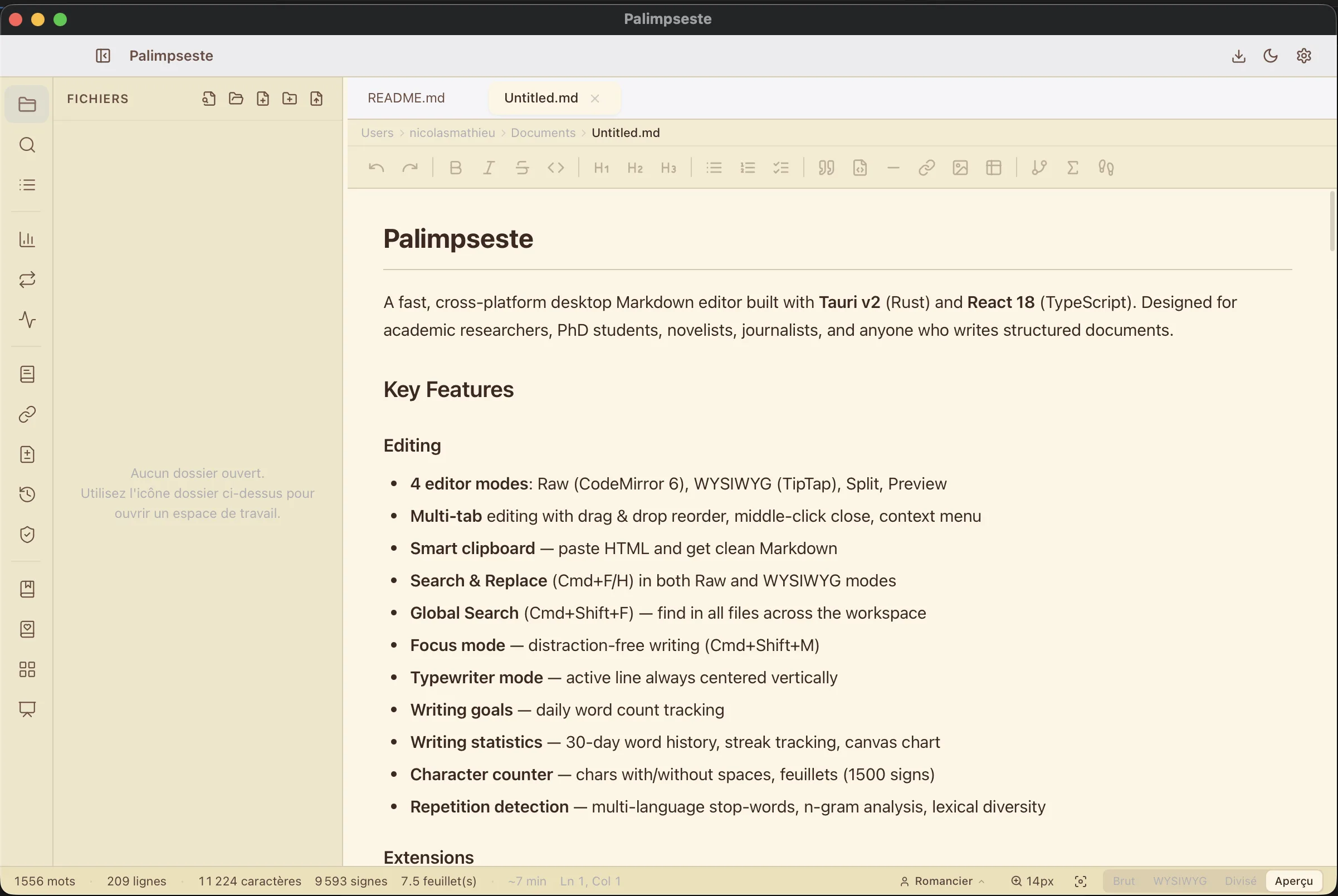Image resolution: width=1338 pixels, height=896 pixels.
Task: Insert a code block
Action: click(x=860, y=168)
